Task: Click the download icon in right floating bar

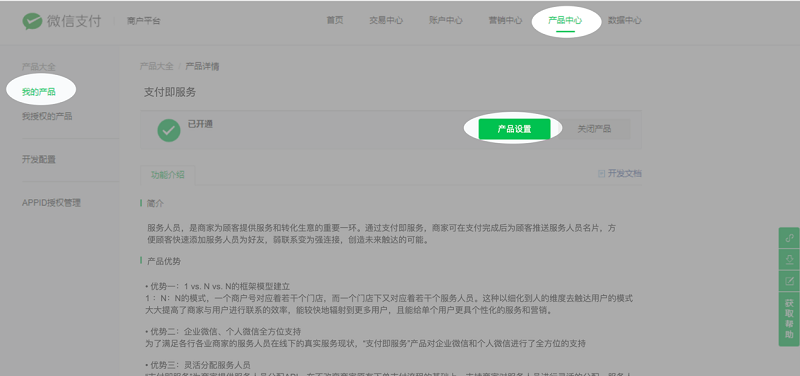Action: [x=789, y=259]
